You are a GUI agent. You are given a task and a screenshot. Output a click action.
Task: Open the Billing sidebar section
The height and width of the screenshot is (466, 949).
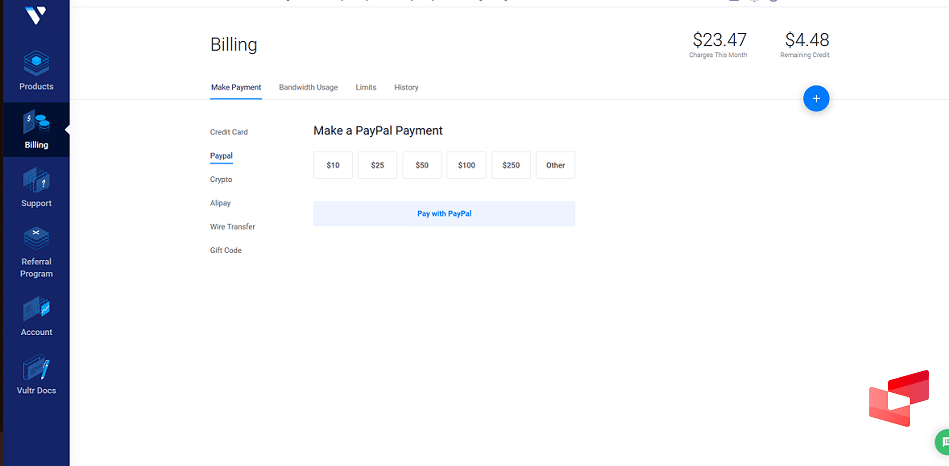click(36, 130)
